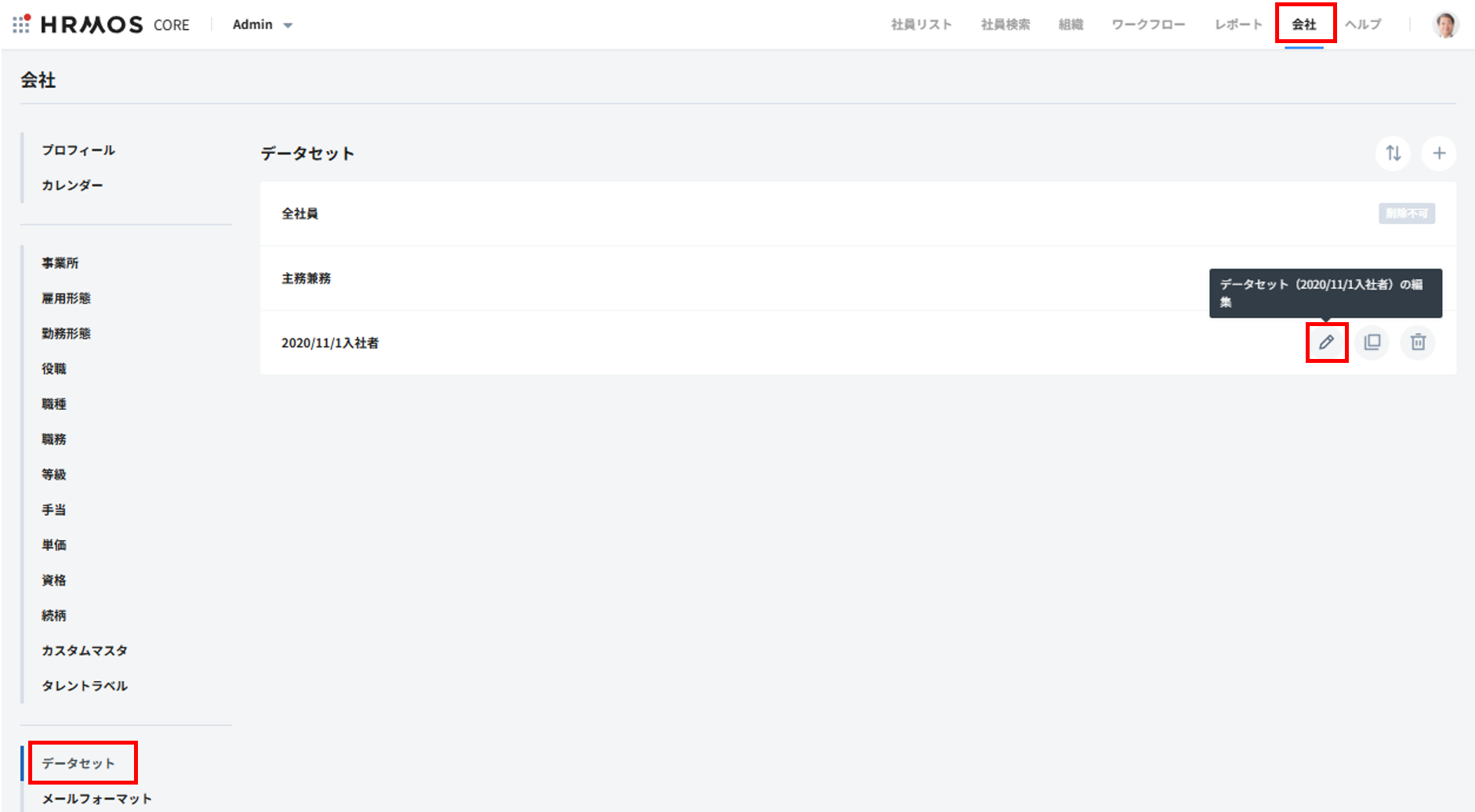Screen dimensions: 1475x812
Task: Open カレンダー settings in sidebar
Action: click(72, 186)
